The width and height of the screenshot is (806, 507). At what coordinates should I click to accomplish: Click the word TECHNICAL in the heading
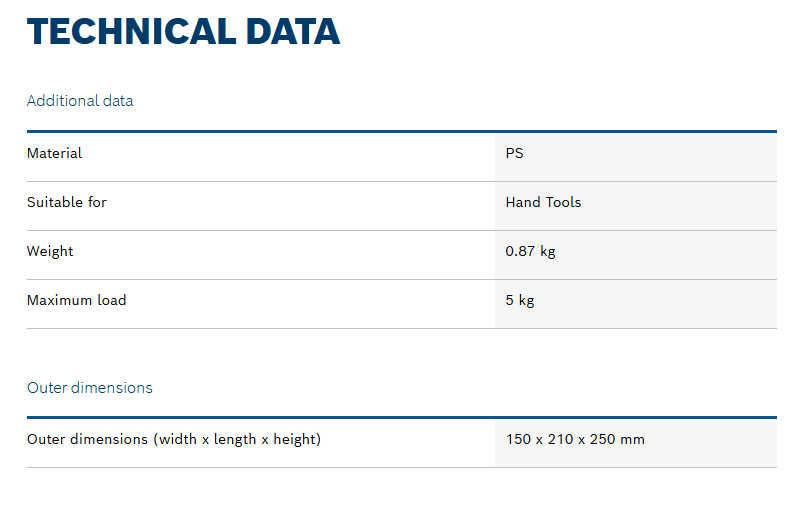click(x=132, y=31)
